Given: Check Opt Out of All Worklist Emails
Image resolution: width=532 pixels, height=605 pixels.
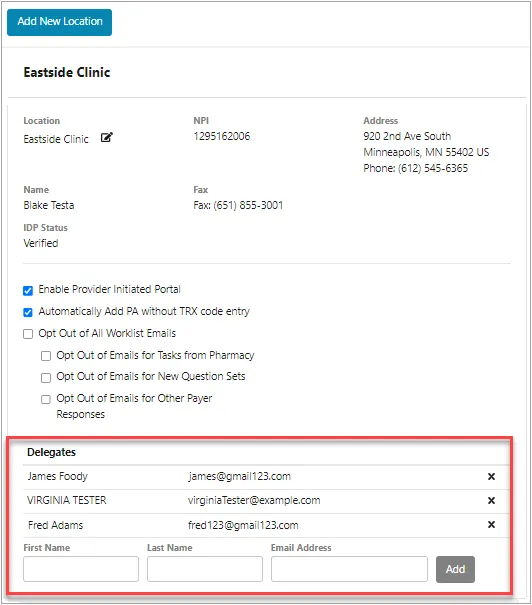Looking at the screenshot, I should coord(28,334).
